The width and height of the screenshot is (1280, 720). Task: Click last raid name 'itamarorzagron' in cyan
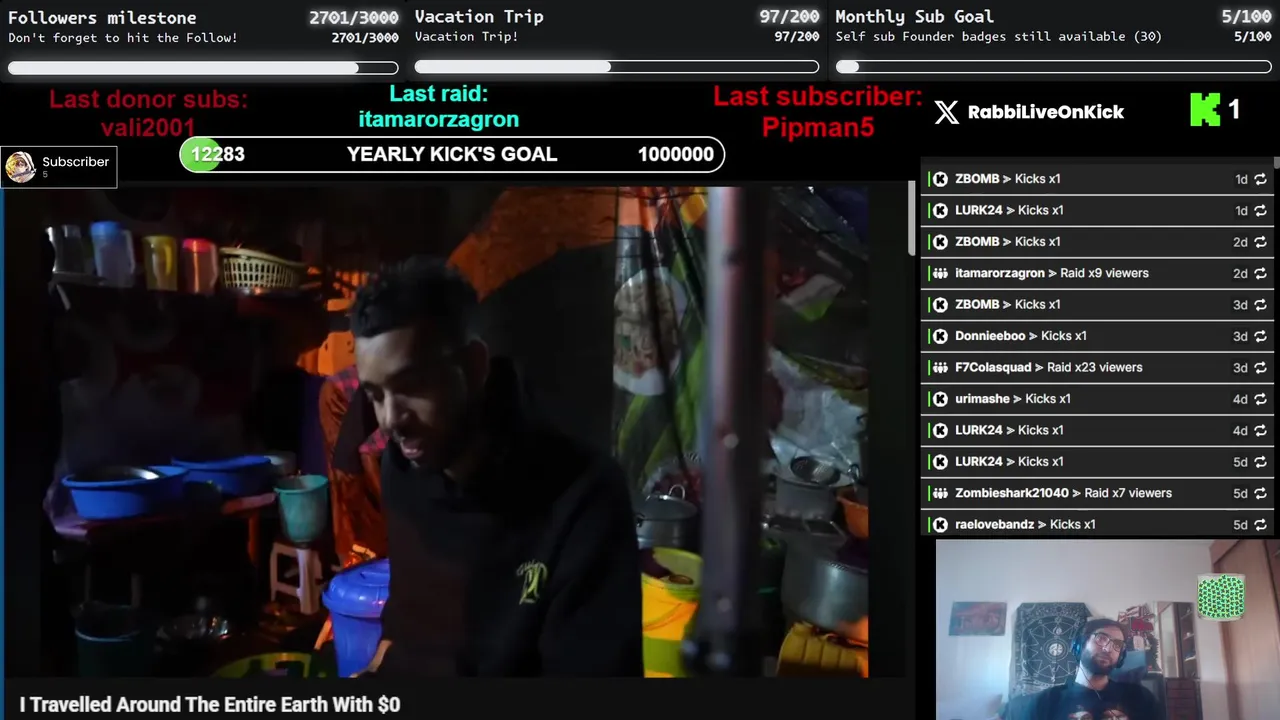coord(438,119)
